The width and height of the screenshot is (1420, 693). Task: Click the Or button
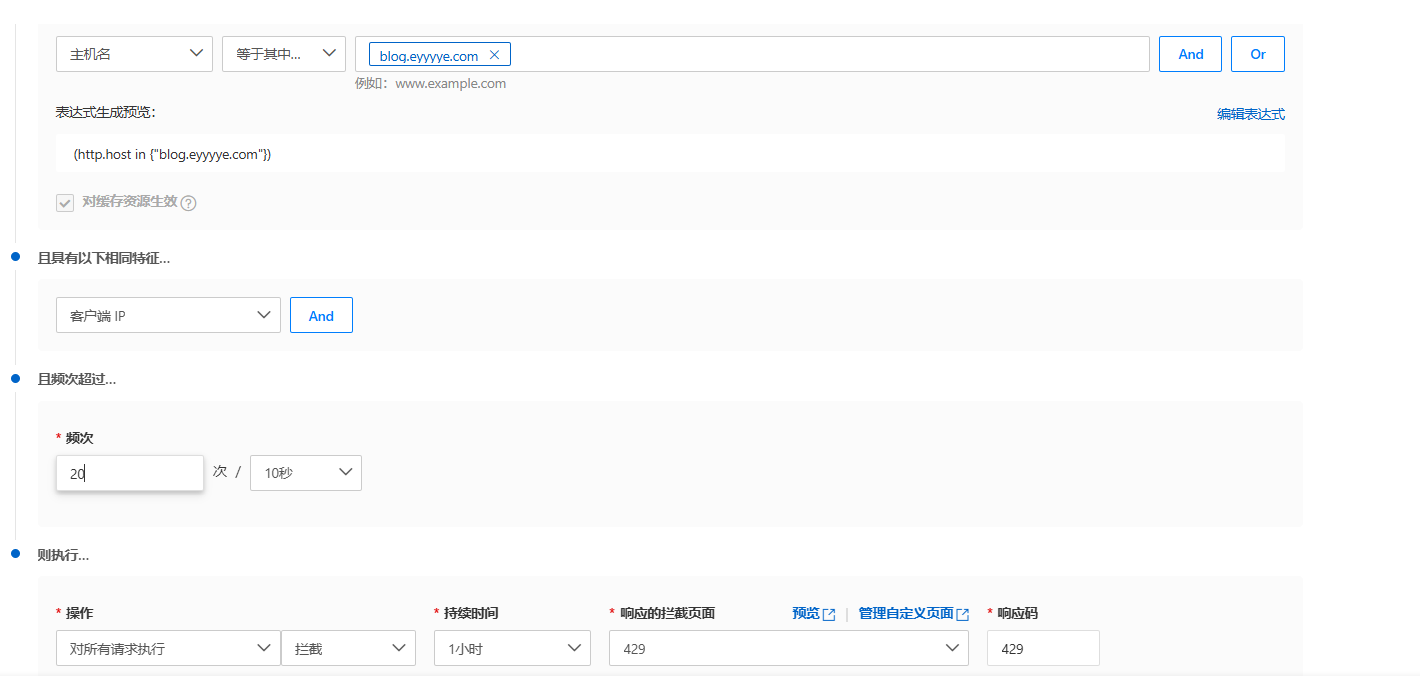pyautogui.click(x=1257, y=54)
